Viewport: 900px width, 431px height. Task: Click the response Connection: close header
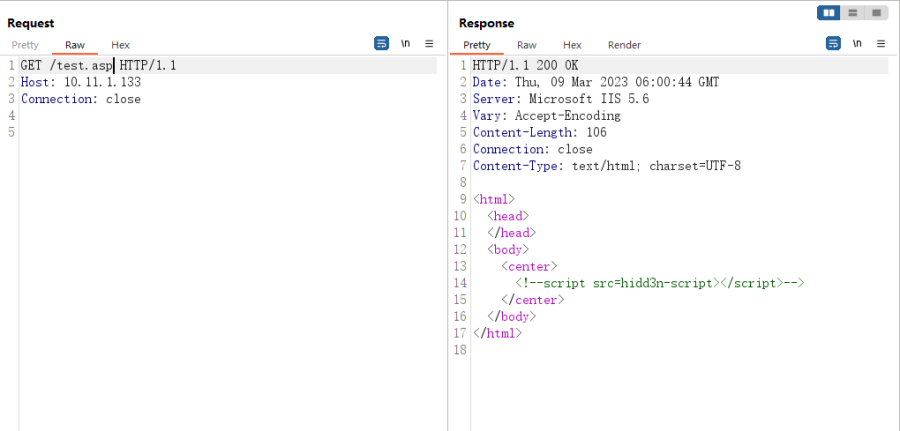click(x=533, y=149)
